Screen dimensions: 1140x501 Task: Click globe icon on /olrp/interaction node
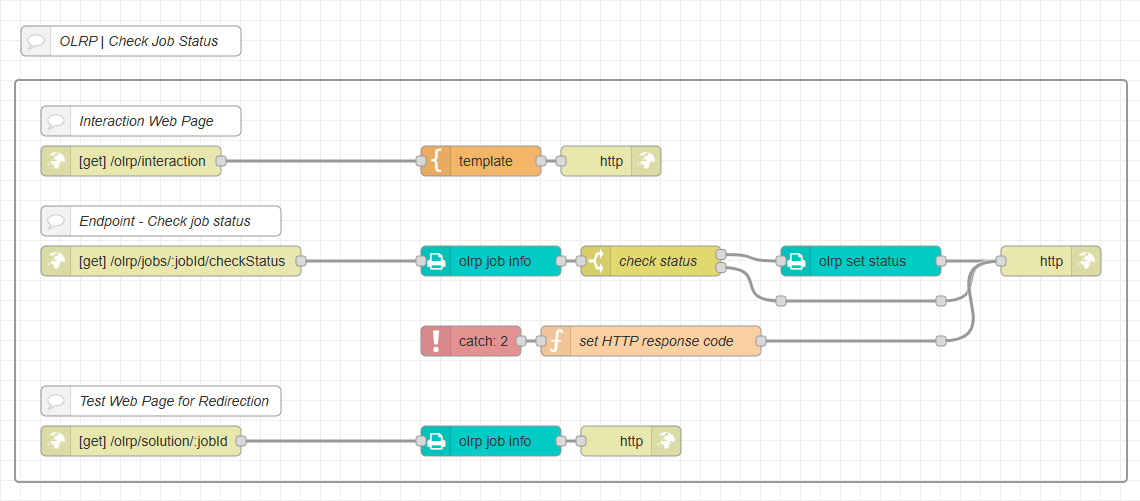(56, 161)
